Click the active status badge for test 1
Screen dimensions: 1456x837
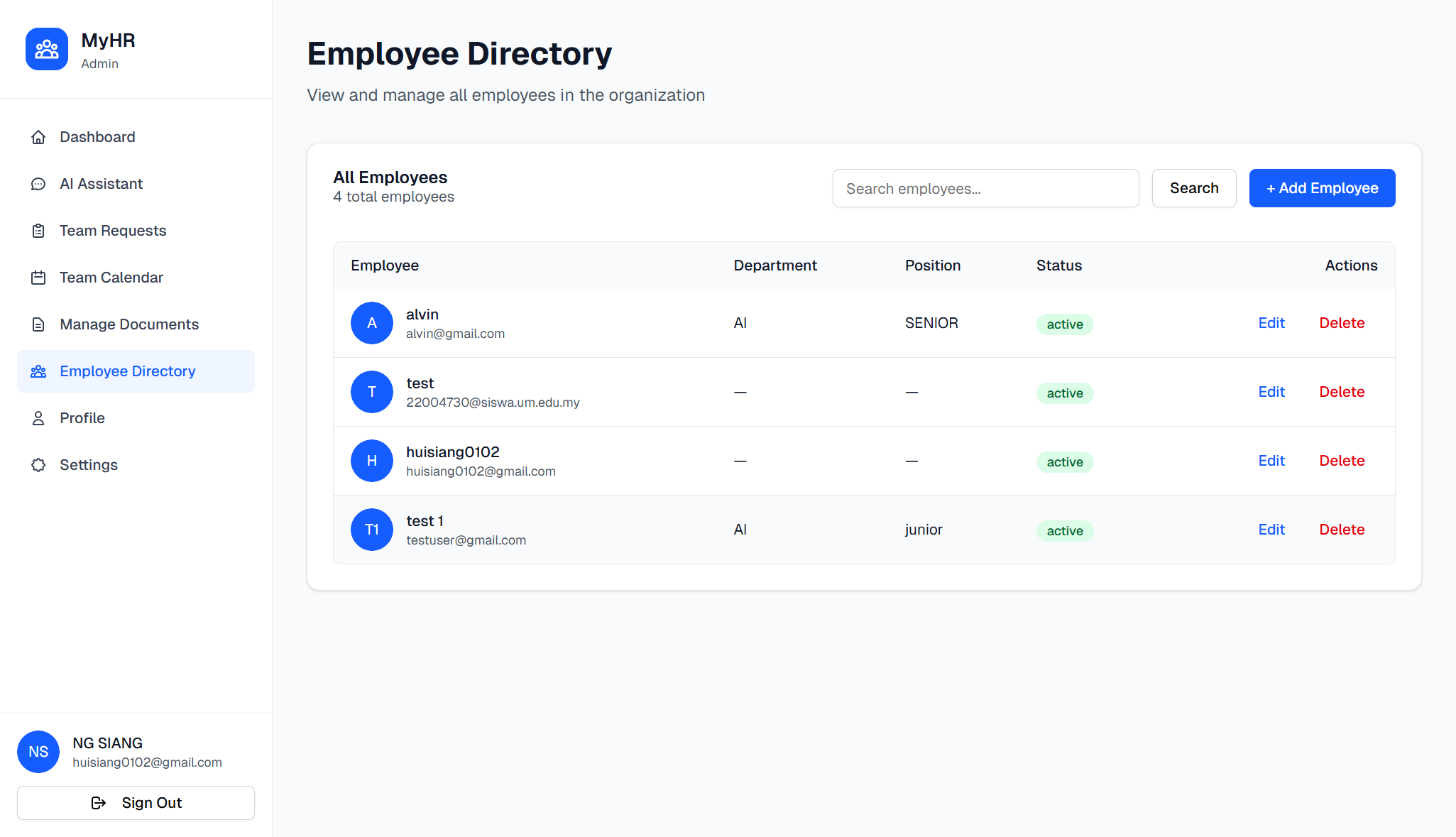click(1065, 531)
